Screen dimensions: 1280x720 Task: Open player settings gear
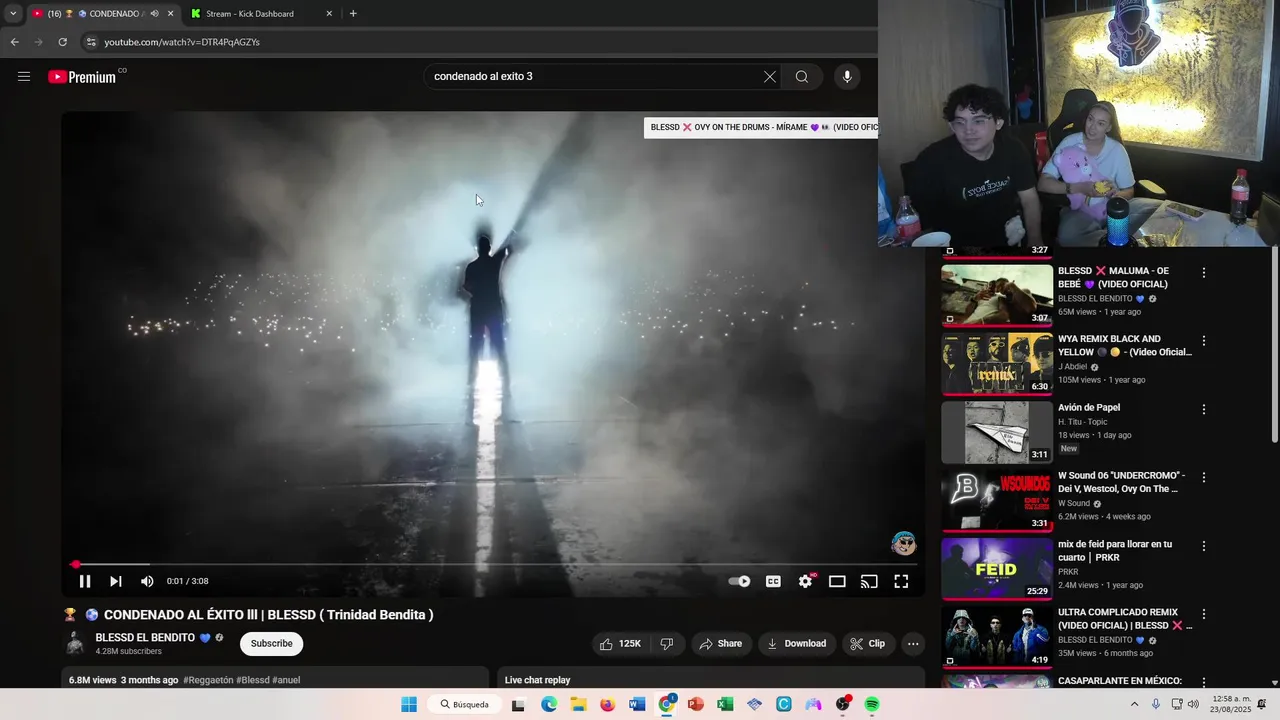click(x=806, y=581)
